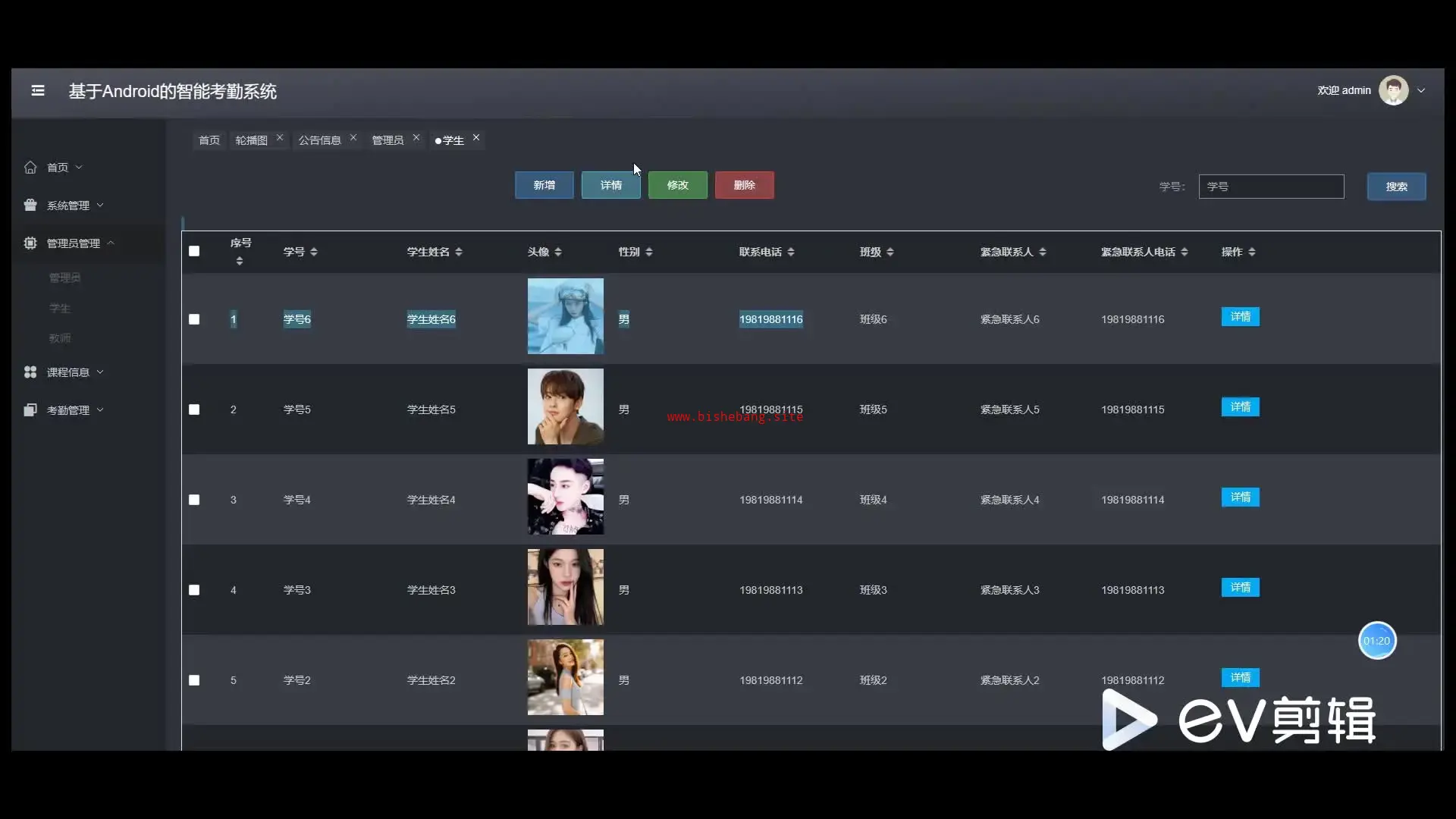Viewport: 1456px width, 819px height.
Task: Collapse the 管理员管理 sidebar menu
Action: (111, 243)
